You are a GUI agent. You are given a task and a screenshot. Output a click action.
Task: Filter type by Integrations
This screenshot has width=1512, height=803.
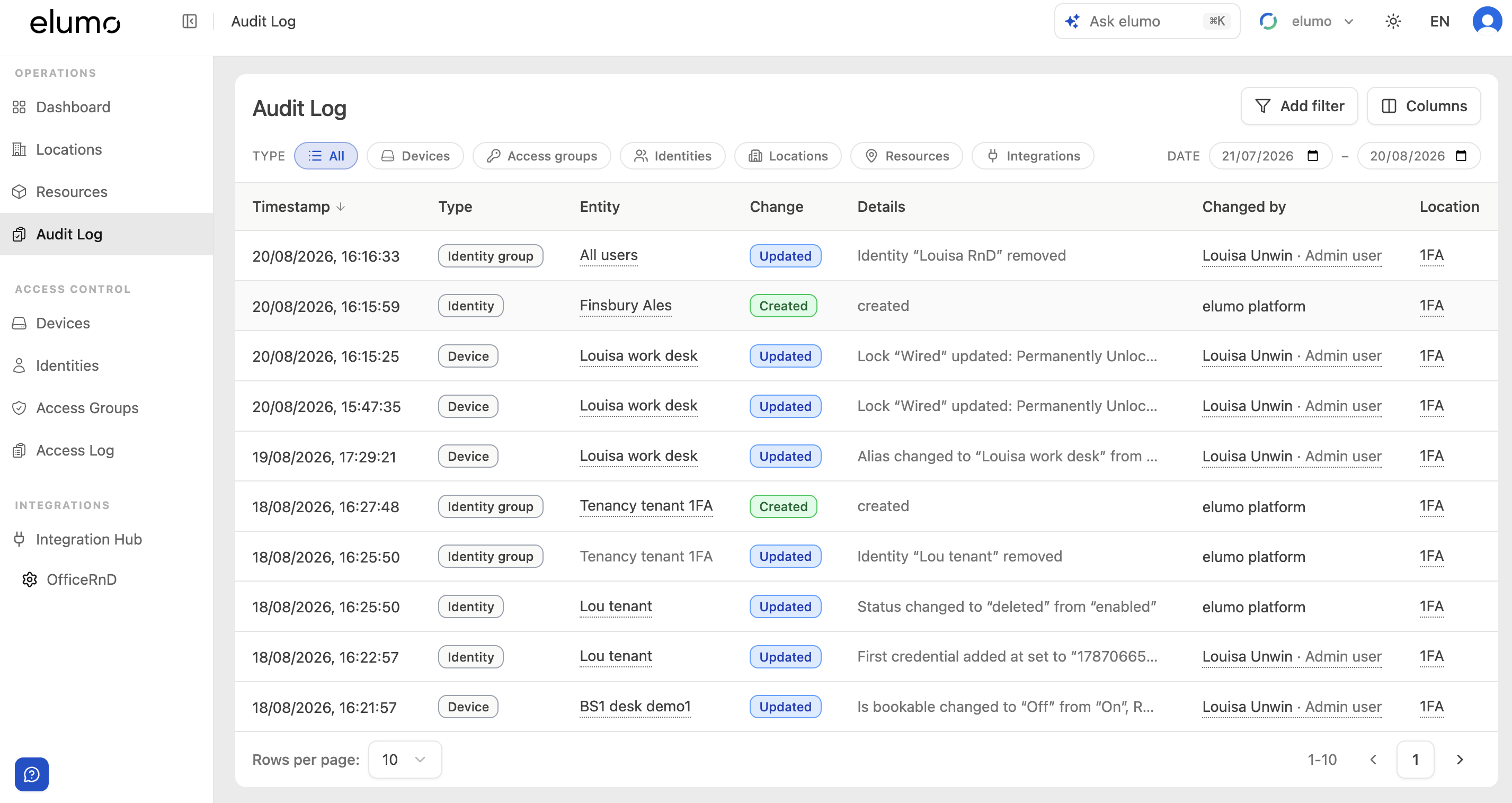click(1033, 156)
